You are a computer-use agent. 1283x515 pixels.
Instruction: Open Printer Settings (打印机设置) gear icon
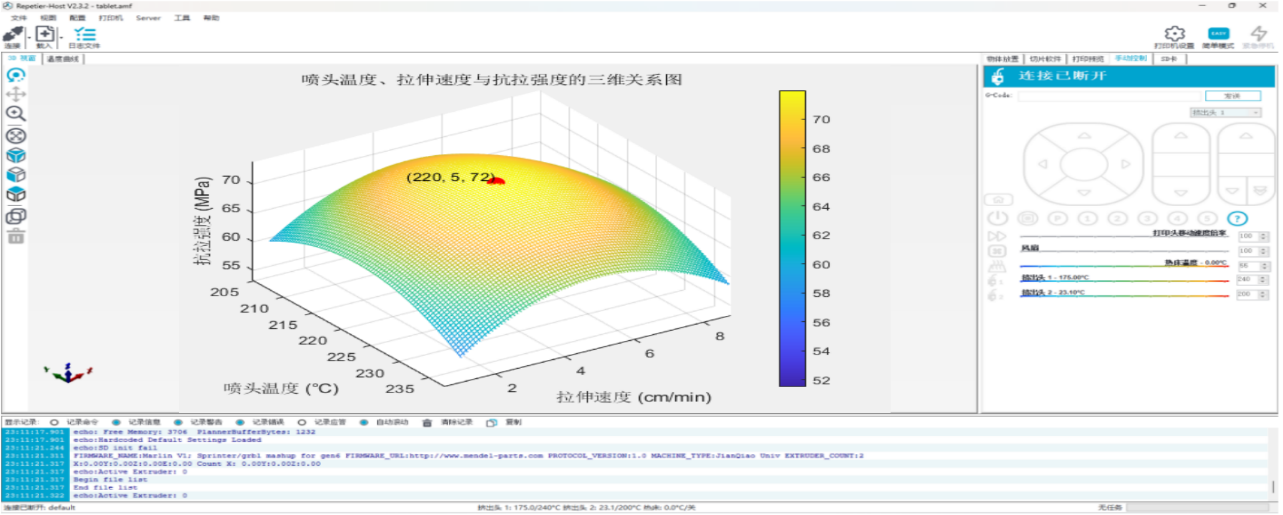point(1175,35)
